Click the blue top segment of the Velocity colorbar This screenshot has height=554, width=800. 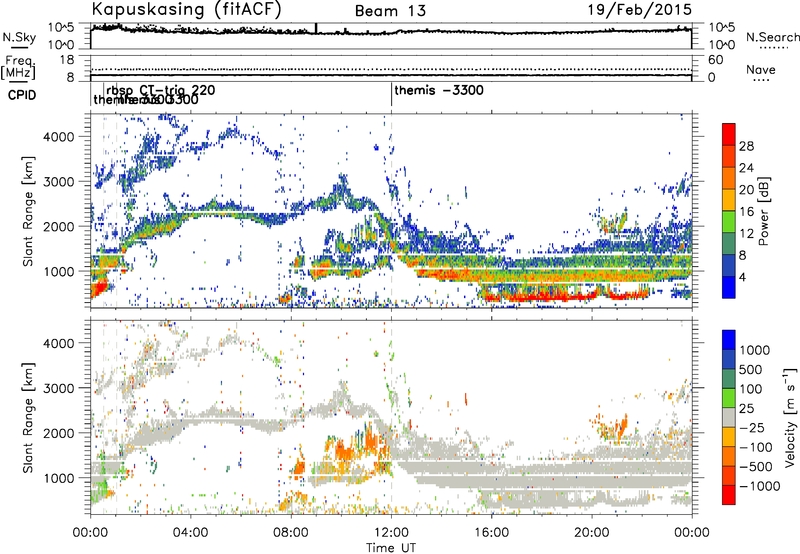click(729, 340)
